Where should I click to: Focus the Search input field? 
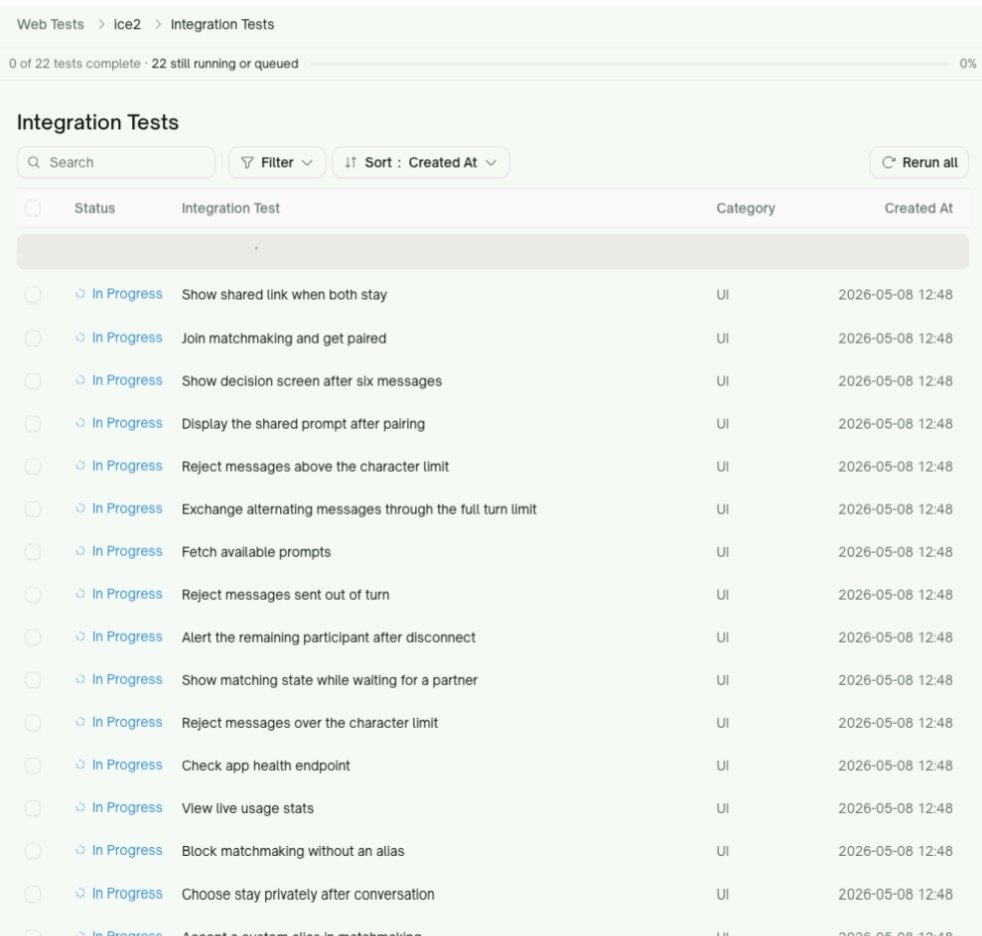(116, 163)
